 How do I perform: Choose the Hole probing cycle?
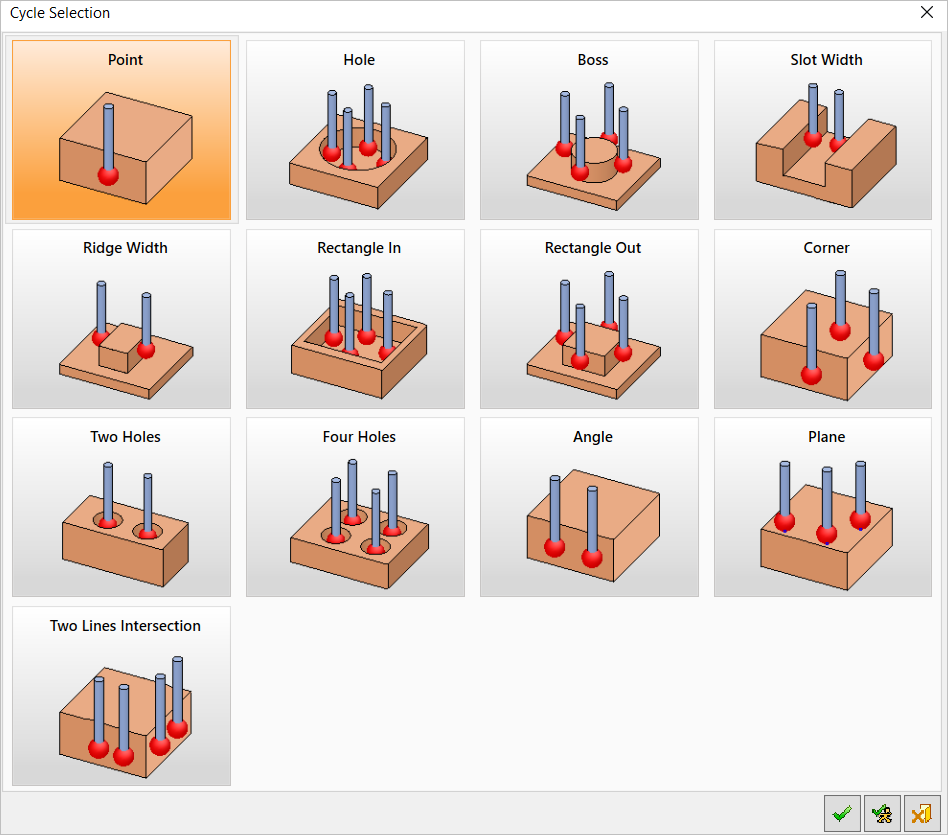(356, 130)
